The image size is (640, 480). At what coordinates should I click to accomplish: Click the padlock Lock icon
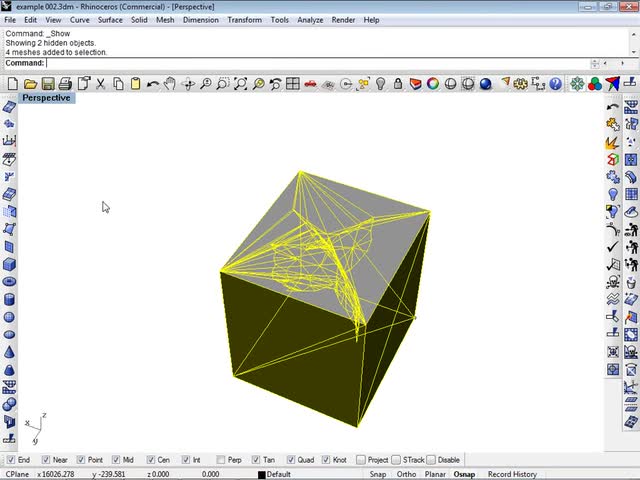click(398, 84)
